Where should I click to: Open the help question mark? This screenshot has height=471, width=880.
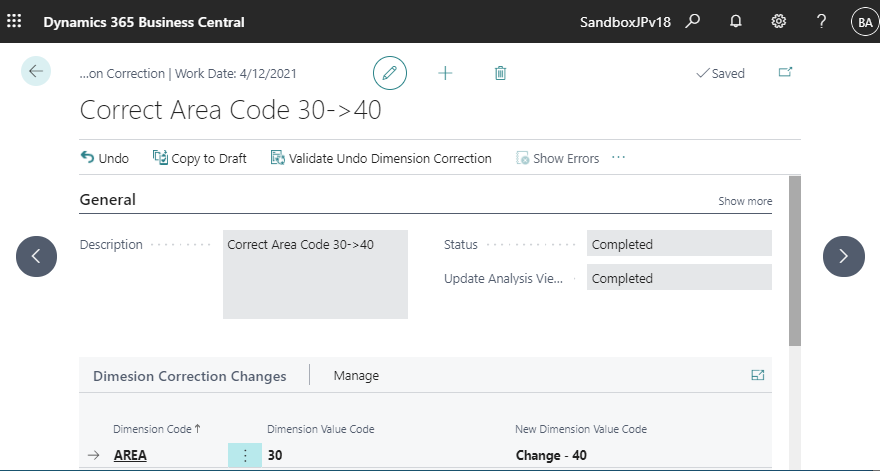(x=821, y=22)
